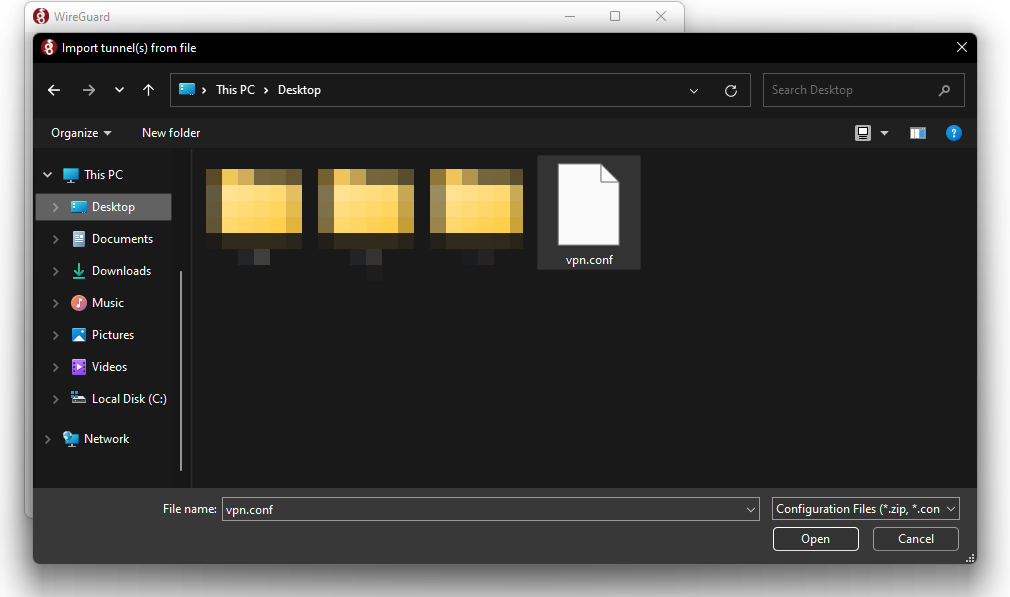Open the Organize menu
Viewport: 1010px width, 597px height.
81,133
